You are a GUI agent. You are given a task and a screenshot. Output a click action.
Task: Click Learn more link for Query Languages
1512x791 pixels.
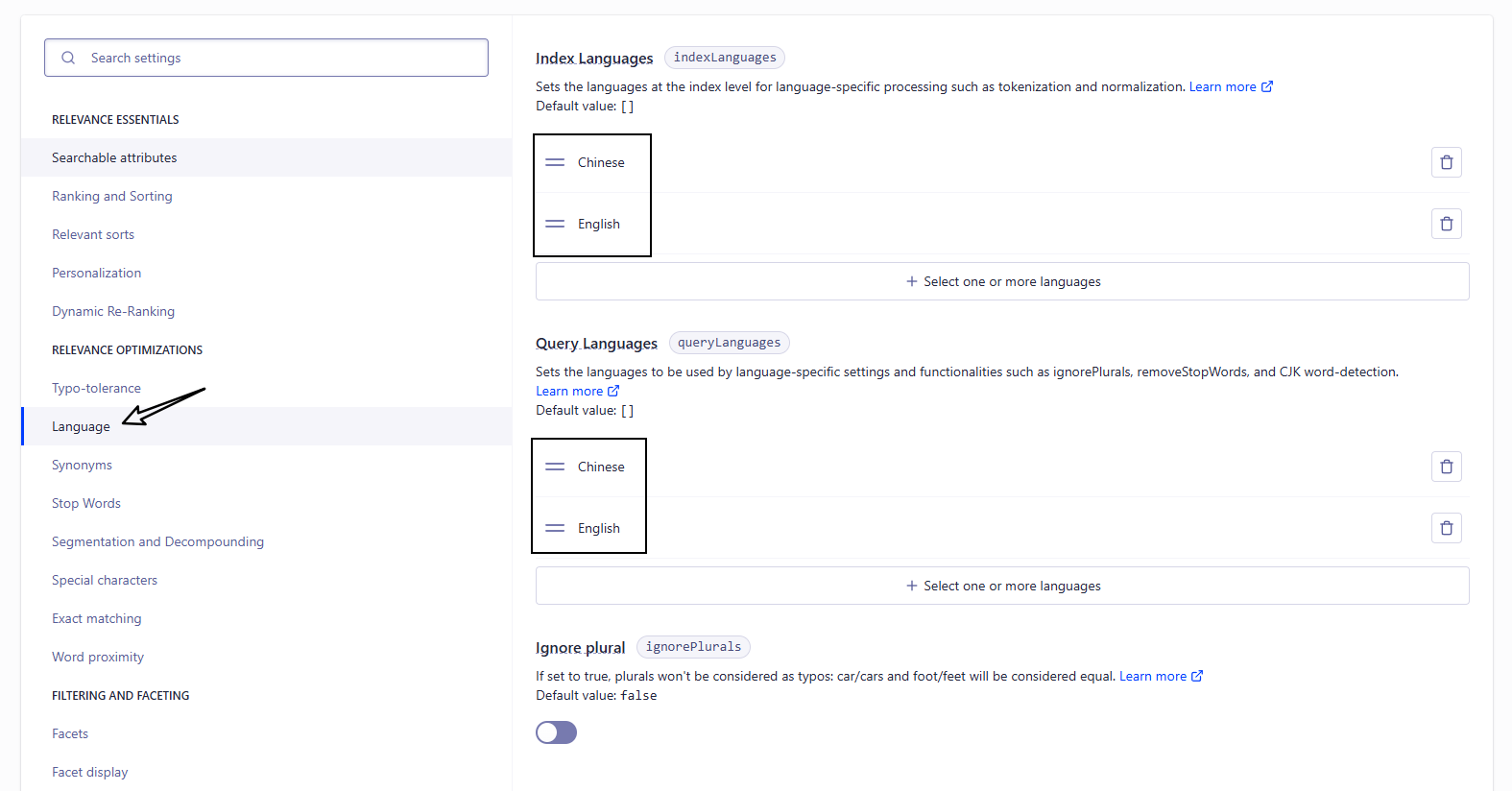(x=576, y=391)
